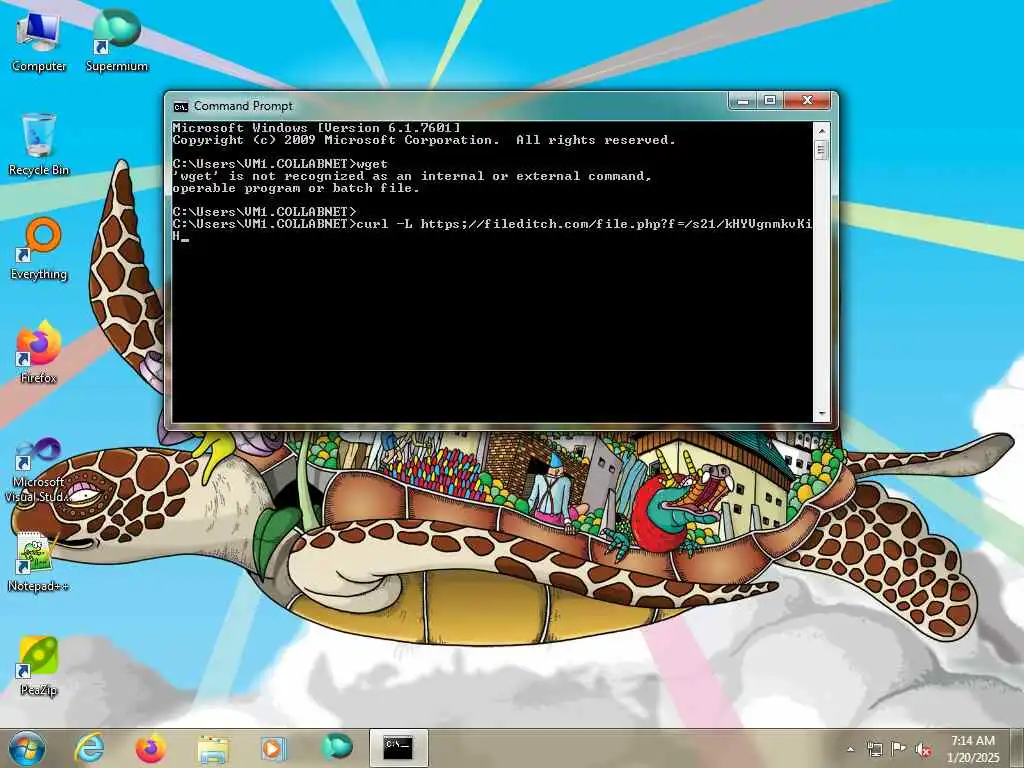The height and width of the screenshot is (768, 1024).
Task: Launch Internet Explorer from the taskbar
Action: click(89, 748)
